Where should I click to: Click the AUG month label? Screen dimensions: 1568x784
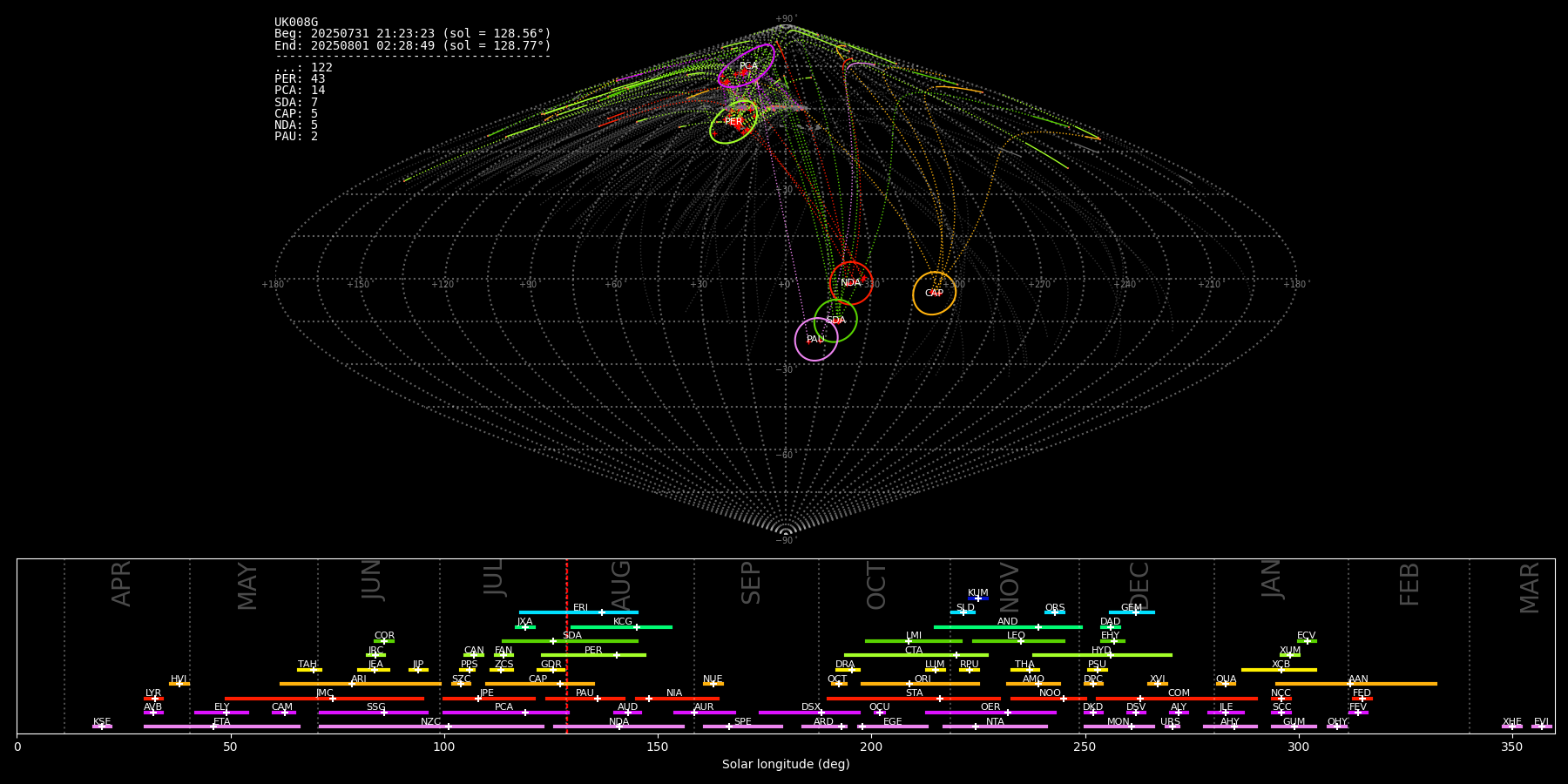click(621, 585)
